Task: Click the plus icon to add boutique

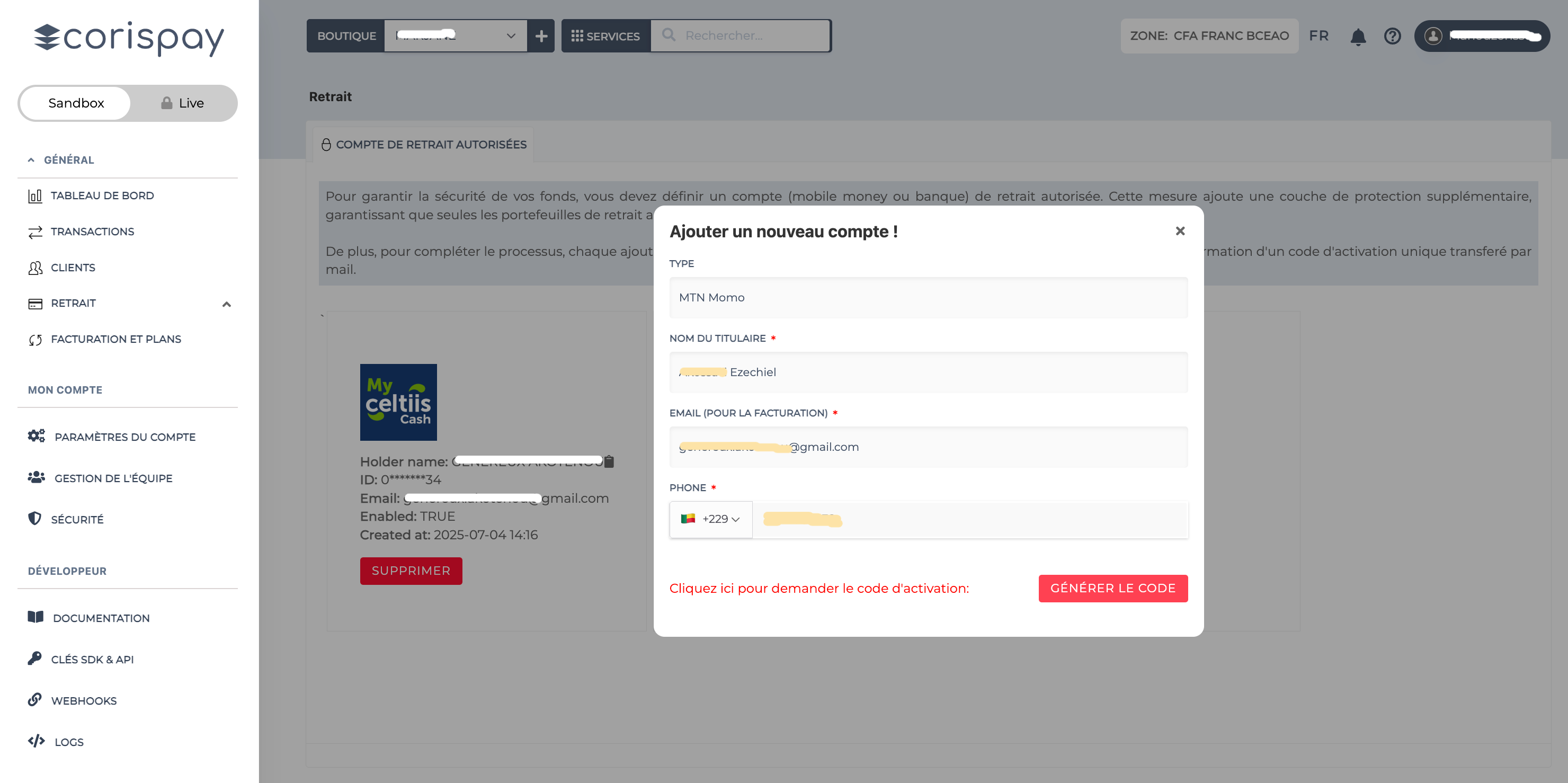Action: point(540,36)
